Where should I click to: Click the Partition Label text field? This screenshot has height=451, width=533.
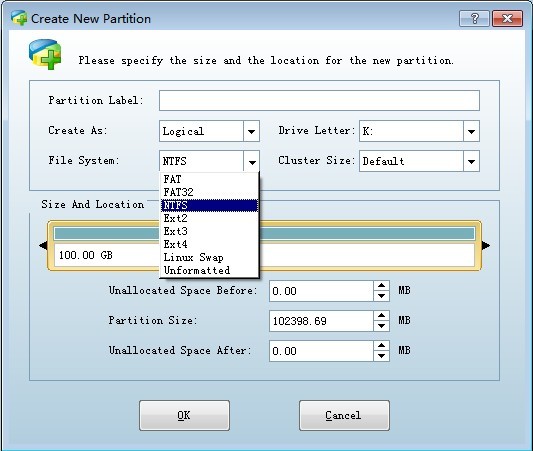319,101
